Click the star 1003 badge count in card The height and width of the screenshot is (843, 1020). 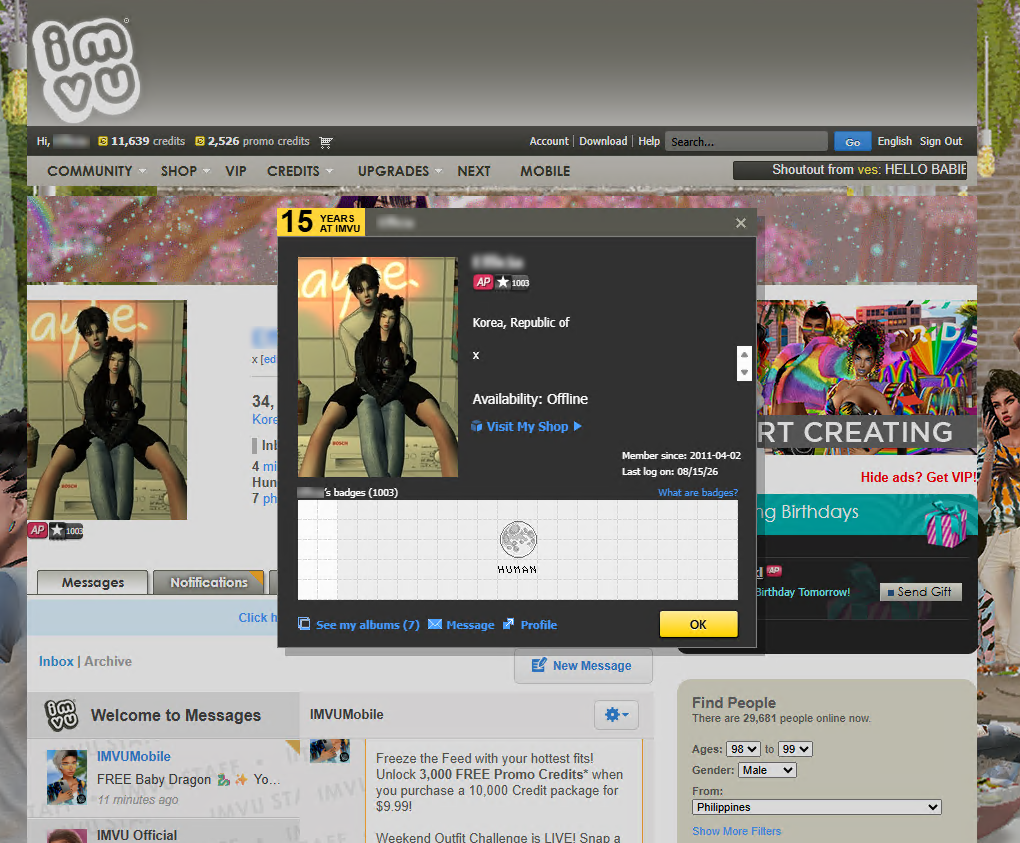513,282
